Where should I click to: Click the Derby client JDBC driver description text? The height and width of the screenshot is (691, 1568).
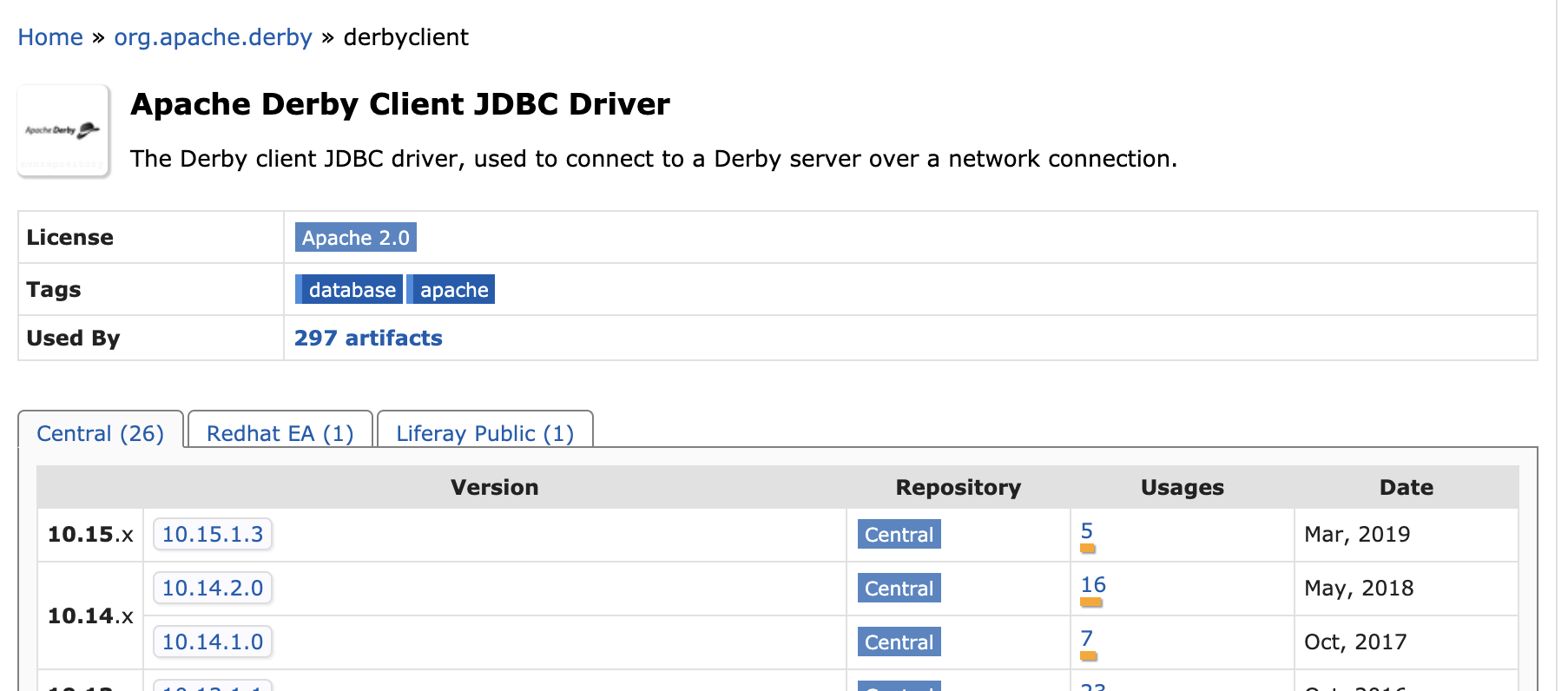pyautogui.click(x=654, y=159)
